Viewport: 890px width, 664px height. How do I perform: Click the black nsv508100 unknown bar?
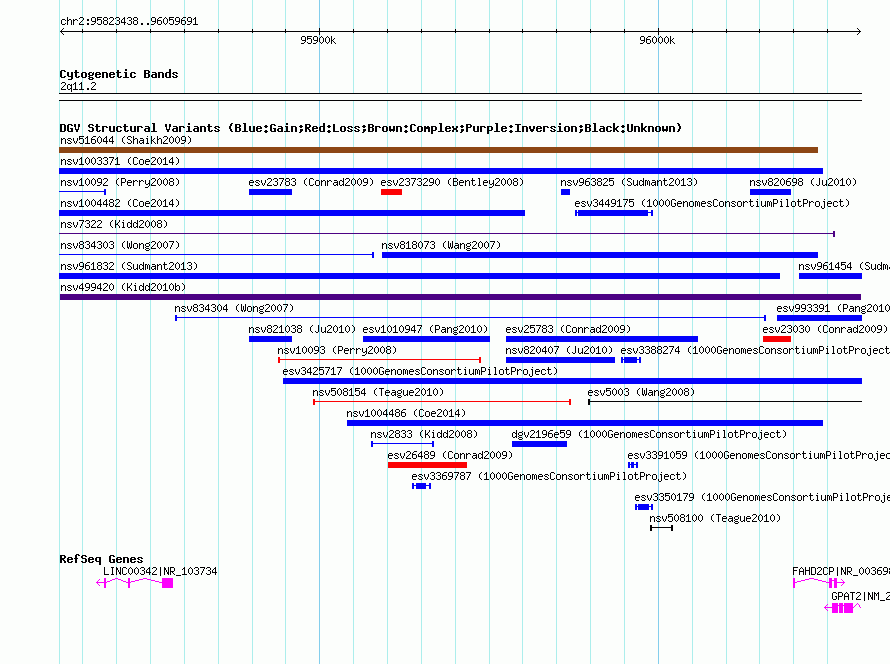(661, 528)
